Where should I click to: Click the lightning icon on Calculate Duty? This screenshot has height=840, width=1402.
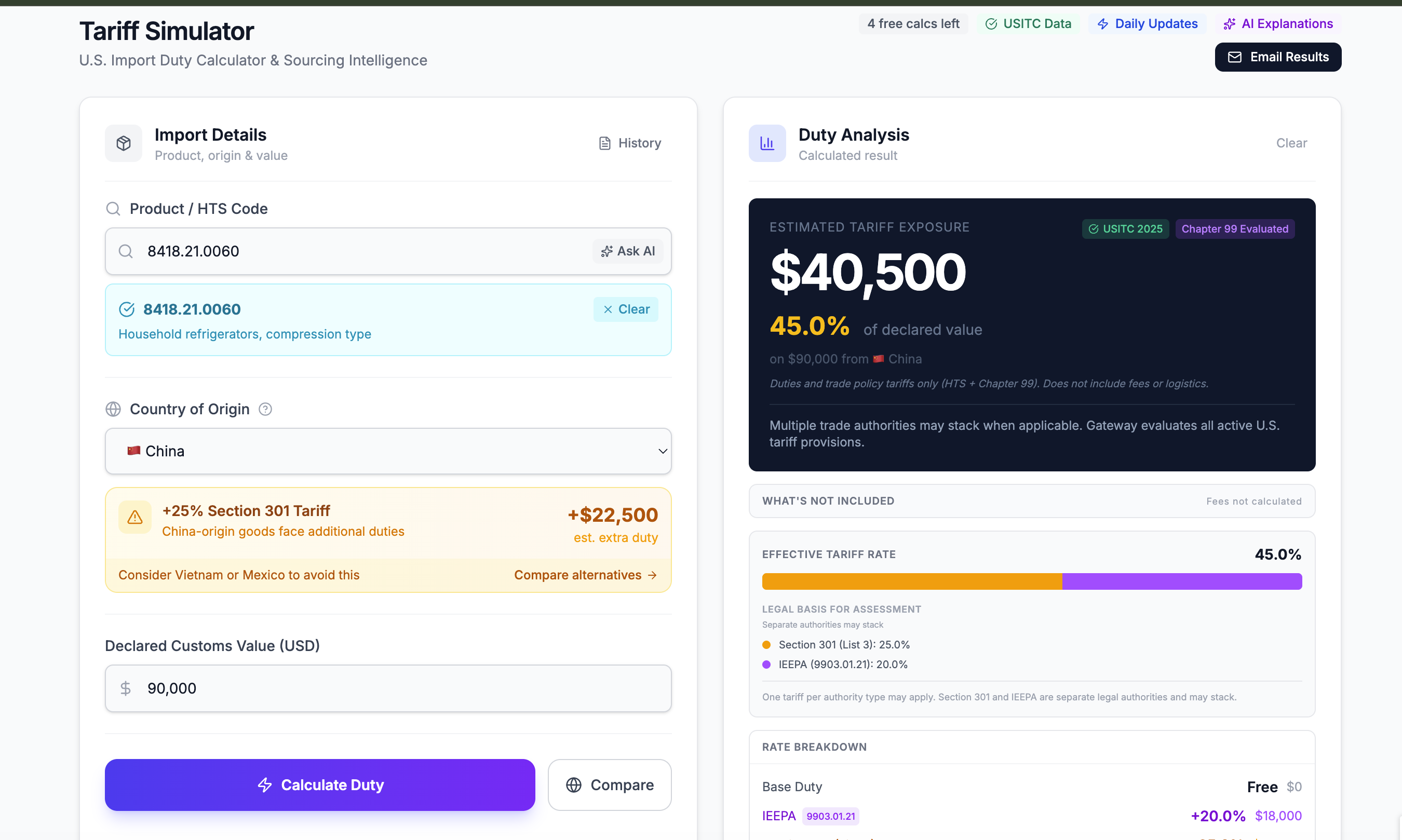[265, 785]
